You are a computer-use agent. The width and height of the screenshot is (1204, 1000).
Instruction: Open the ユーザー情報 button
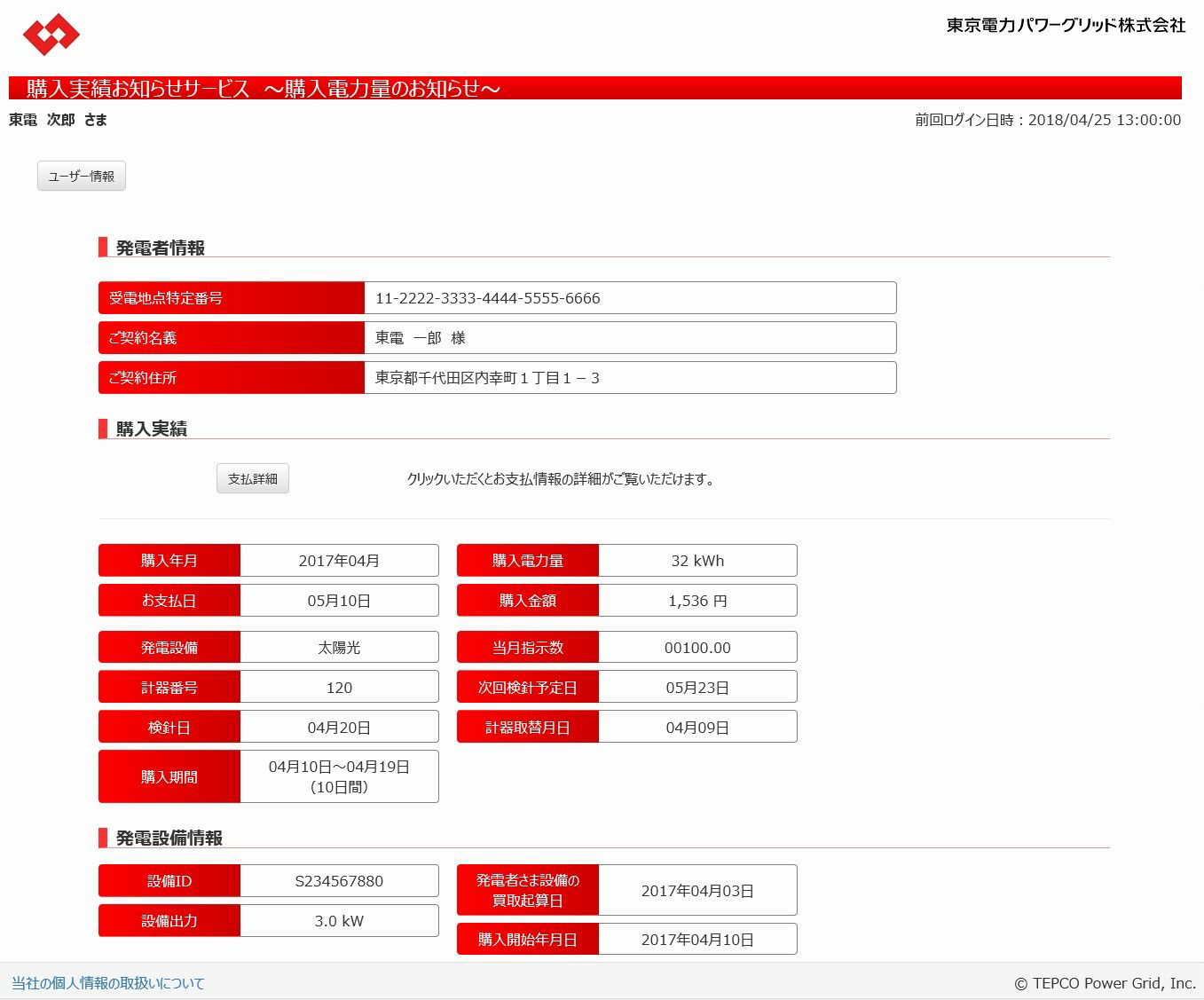click(x=82, y=177)
